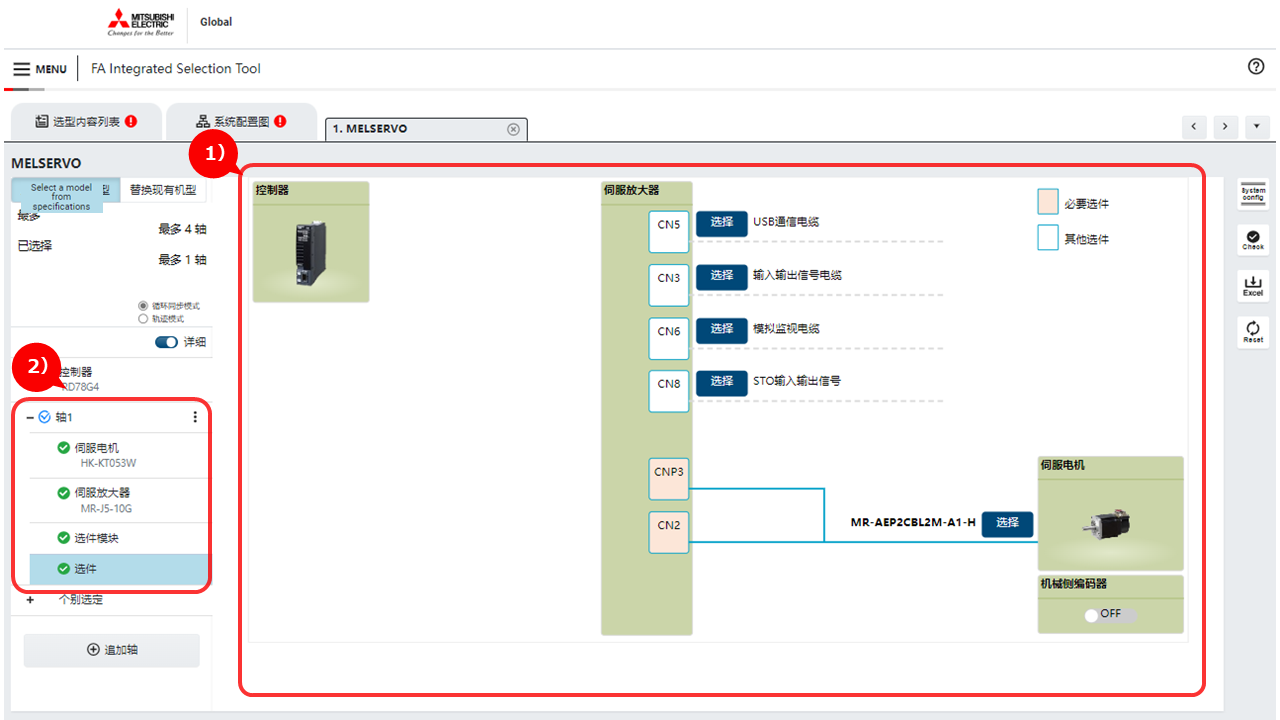Select 伺服电机 HK-KT053W in the tree

[118, 455]
